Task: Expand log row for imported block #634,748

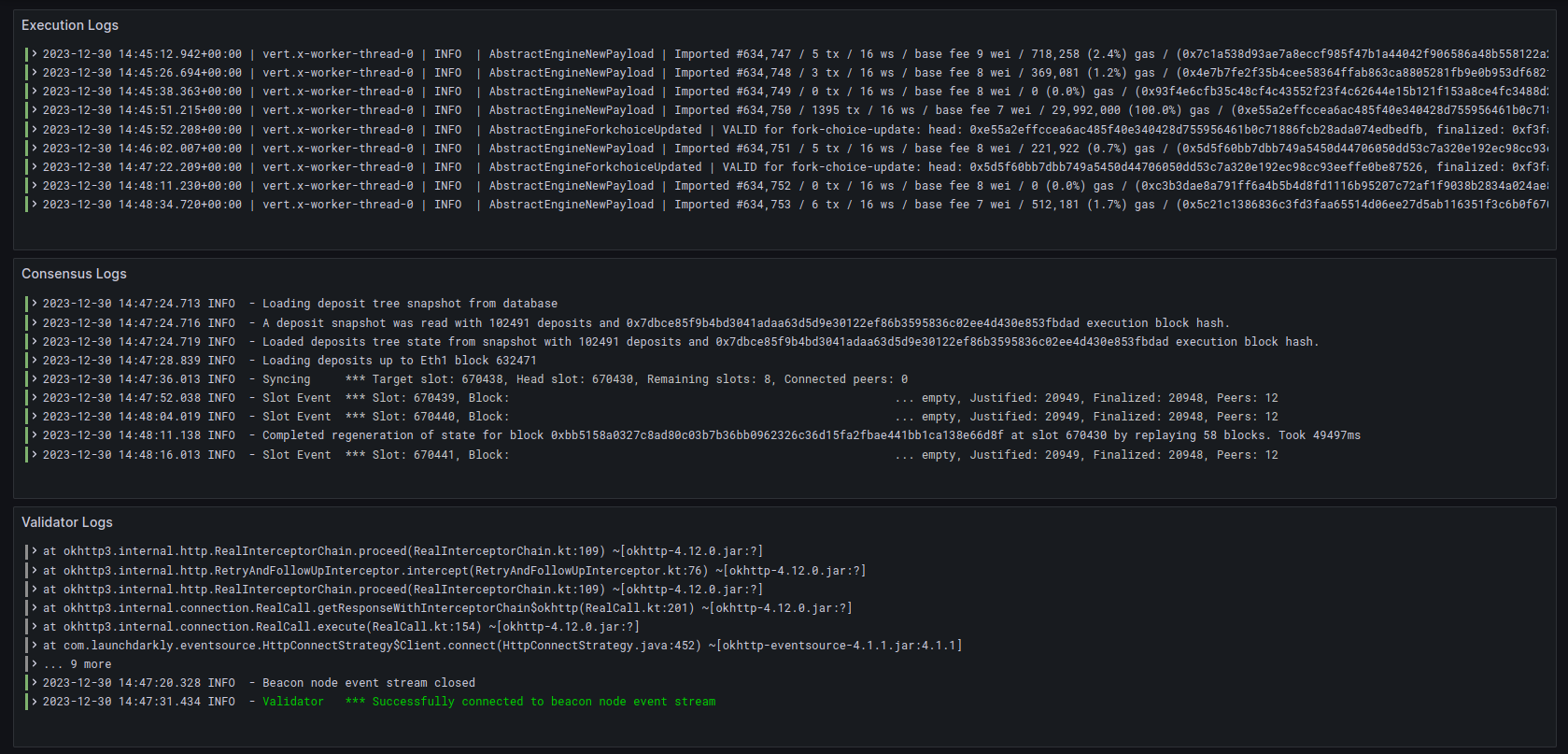Action: click(35, 73)
